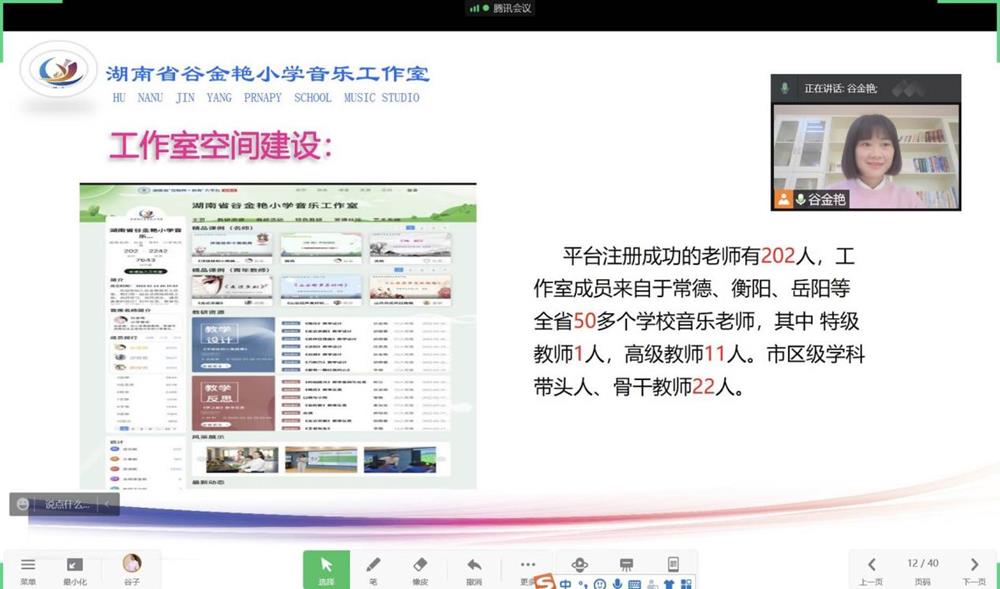Click the 最小化 minimize toolbar icon

(75, 566)
